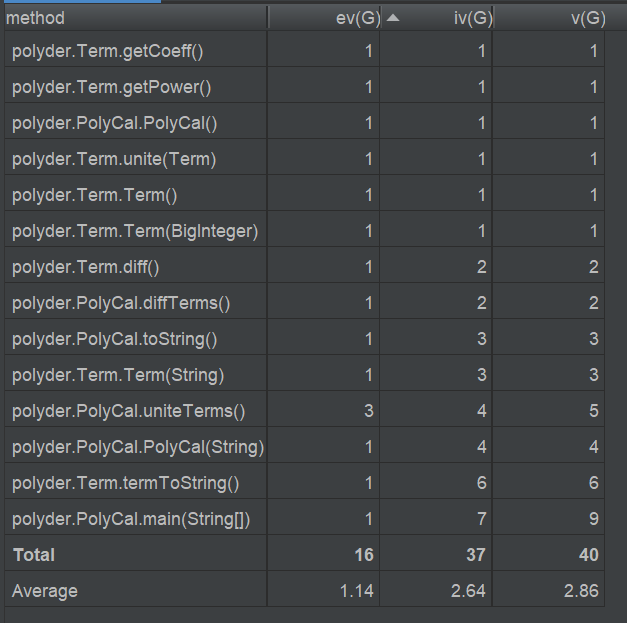
Task: Click the v(G) value 5 for uniteTerms()
Action: coord(594,411)
